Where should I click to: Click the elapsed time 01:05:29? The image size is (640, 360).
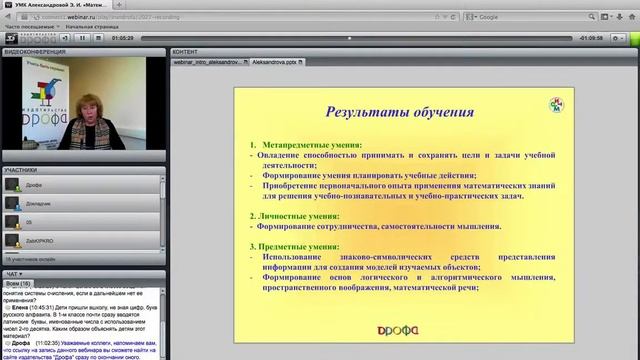123,38
